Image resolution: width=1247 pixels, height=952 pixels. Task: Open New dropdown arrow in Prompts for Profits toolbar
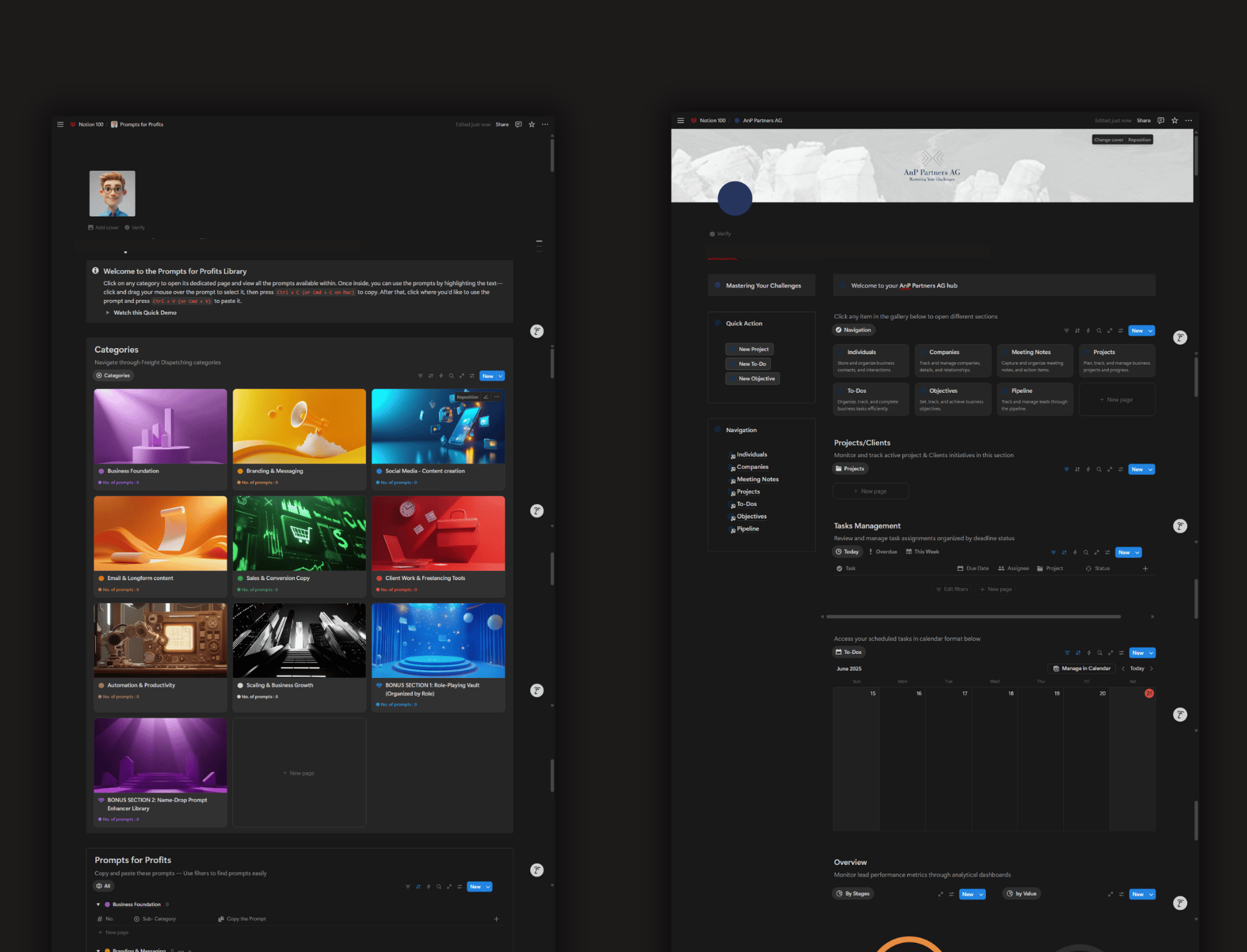[x=488, y=887]
